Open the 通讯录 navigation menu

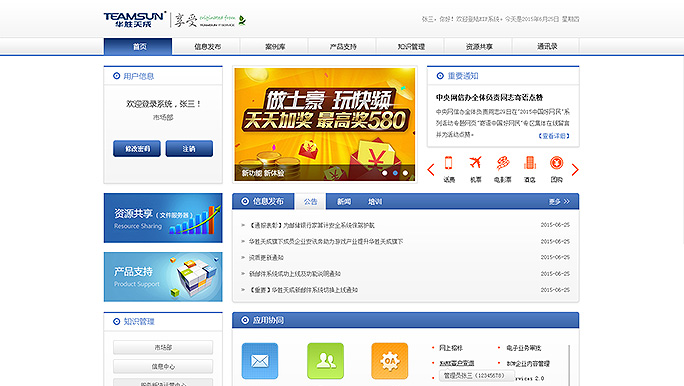547,46
